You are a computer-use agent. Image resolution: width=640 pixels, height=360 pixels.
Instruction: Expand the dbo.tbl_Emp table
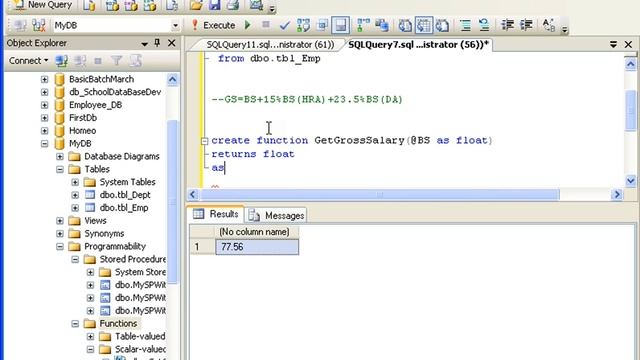click(75, 208)
